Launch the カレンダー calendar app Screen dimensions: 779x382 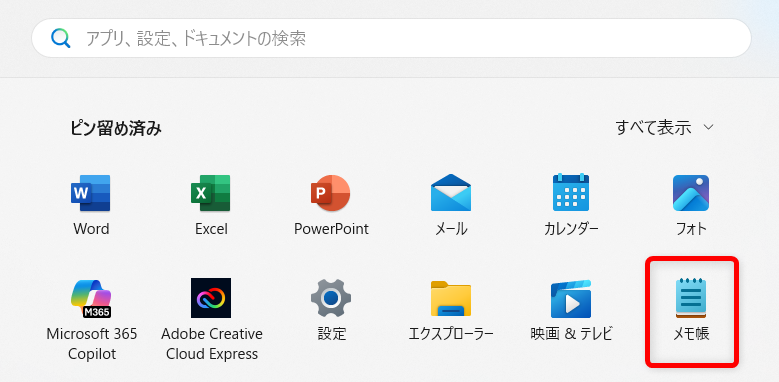571,193
